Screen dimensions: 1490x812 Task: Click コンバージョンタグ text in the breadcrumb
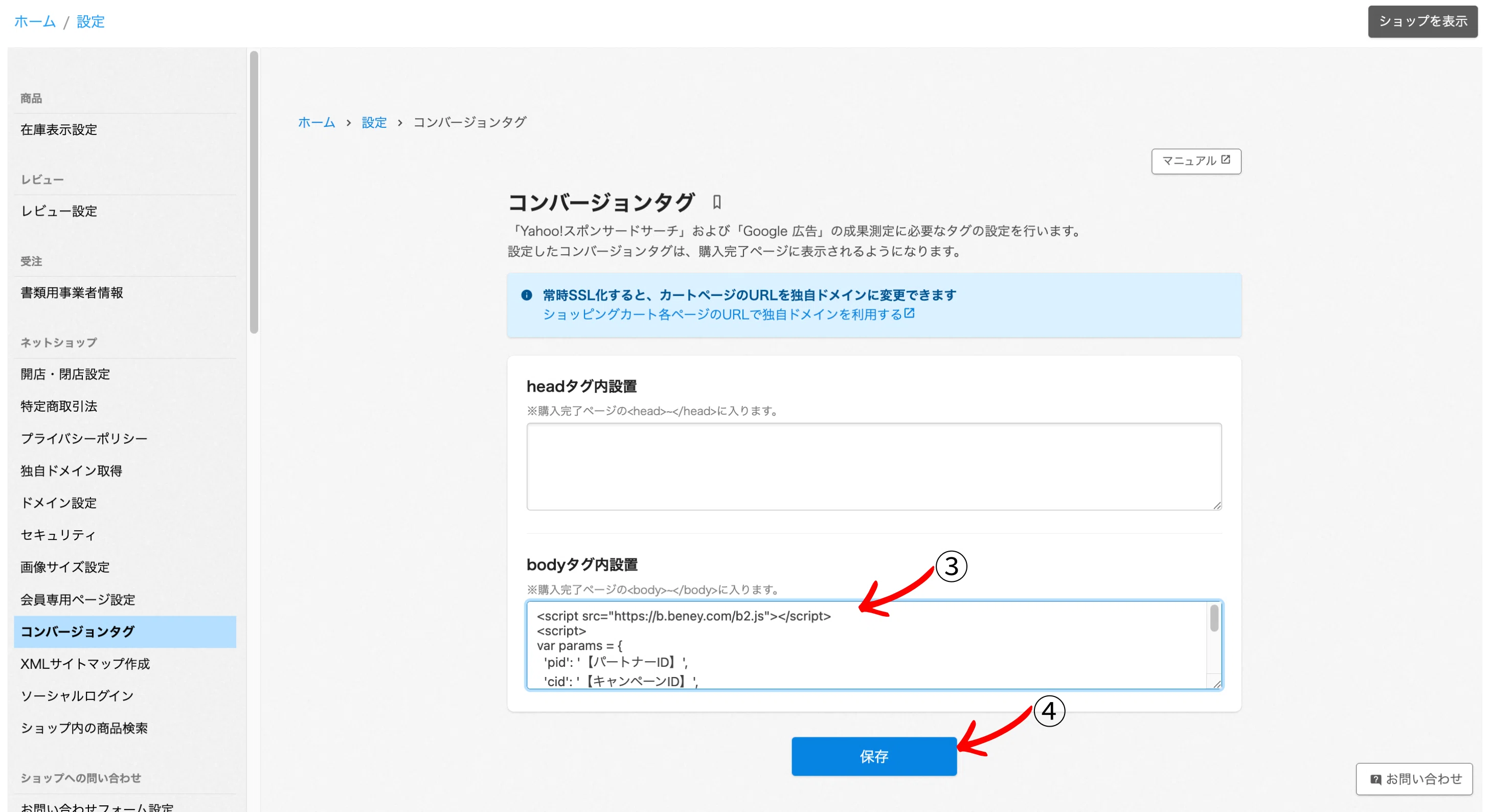click(470, 122)
